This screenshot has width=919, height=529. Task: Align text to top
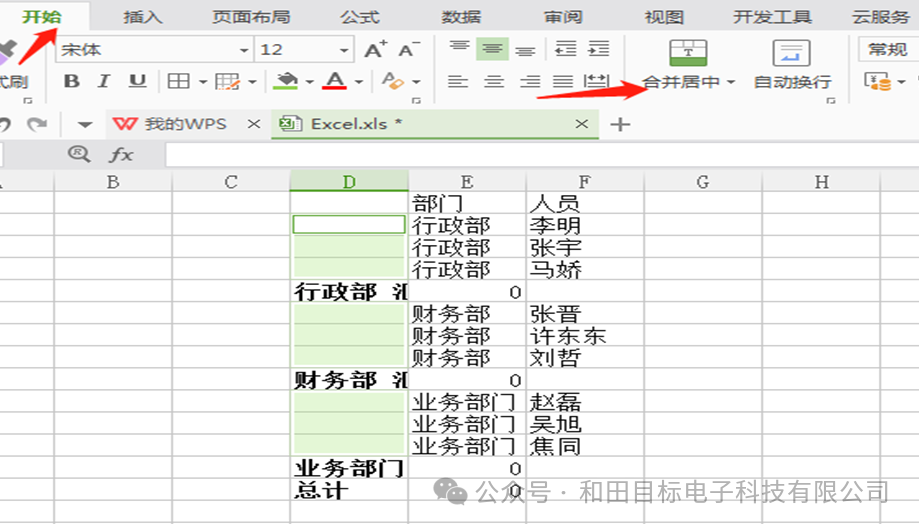coord(460,47)
